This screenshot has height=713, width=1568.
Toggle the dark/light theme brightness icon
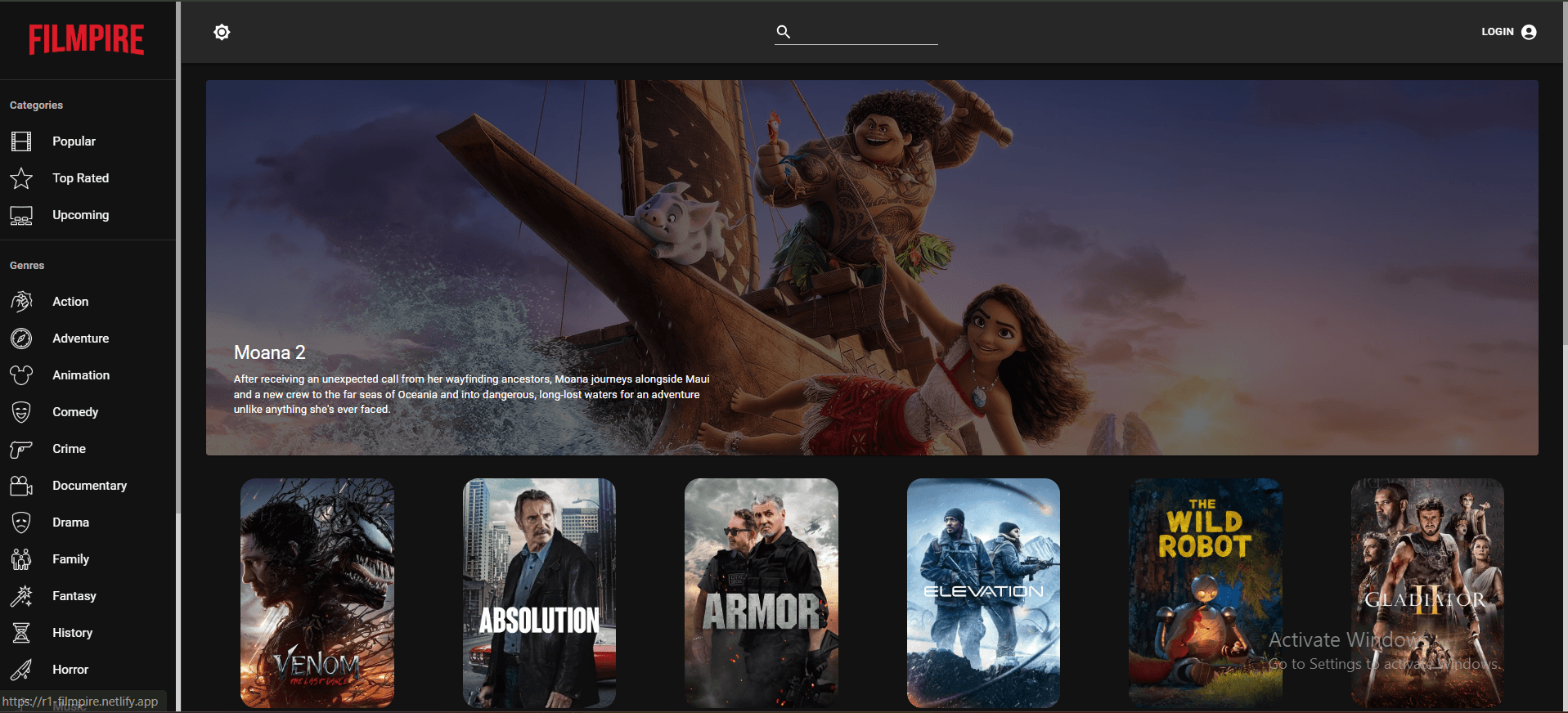(222, 32)
